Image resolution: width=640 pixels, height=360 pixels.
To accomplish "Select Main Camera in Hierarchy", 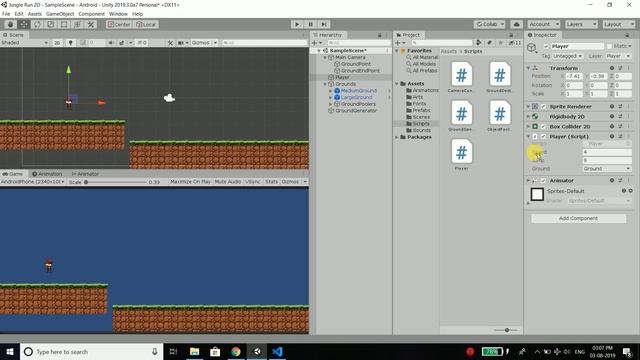I will pyautogui.click(x=350, y=58).
